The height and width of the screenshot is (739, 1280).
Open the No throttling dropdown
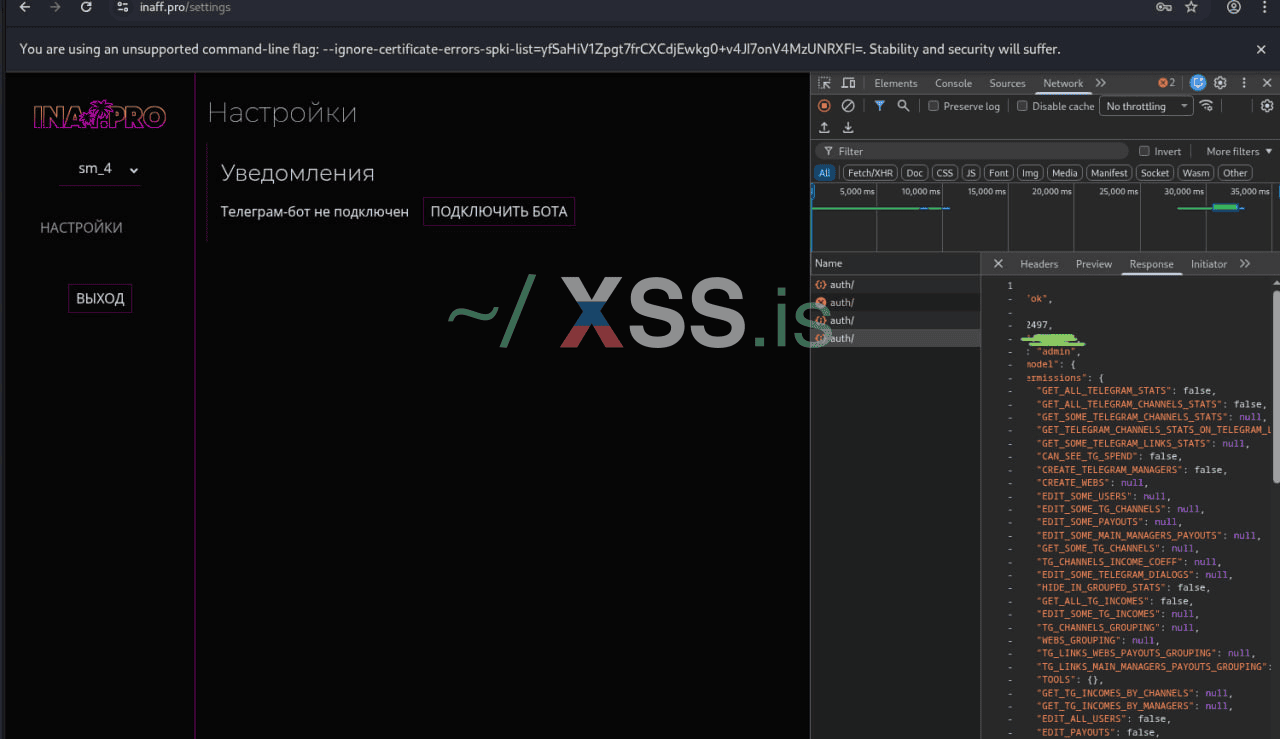pyautogui.click(x=1146, y=106)
